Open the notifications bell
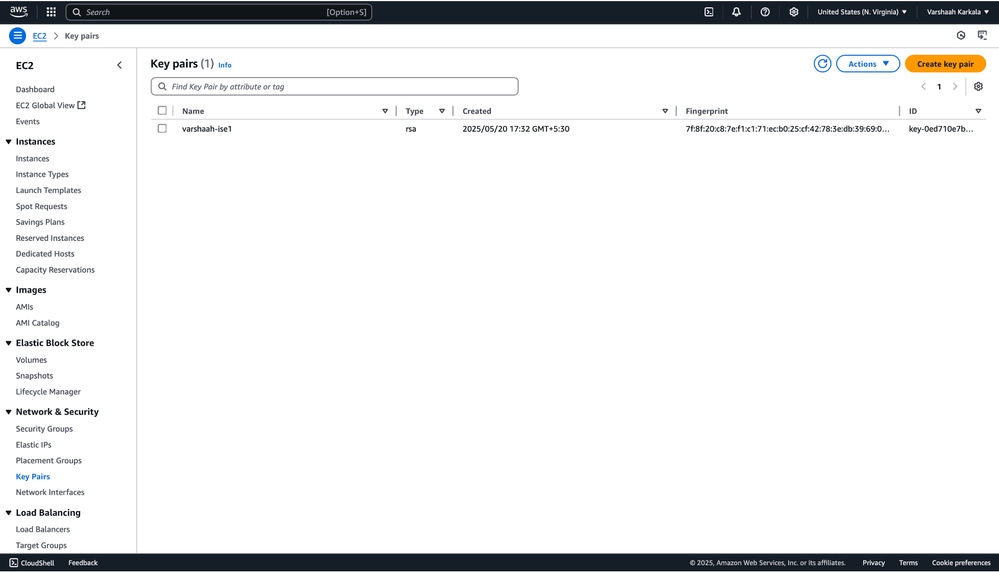 tap(736, 11)
